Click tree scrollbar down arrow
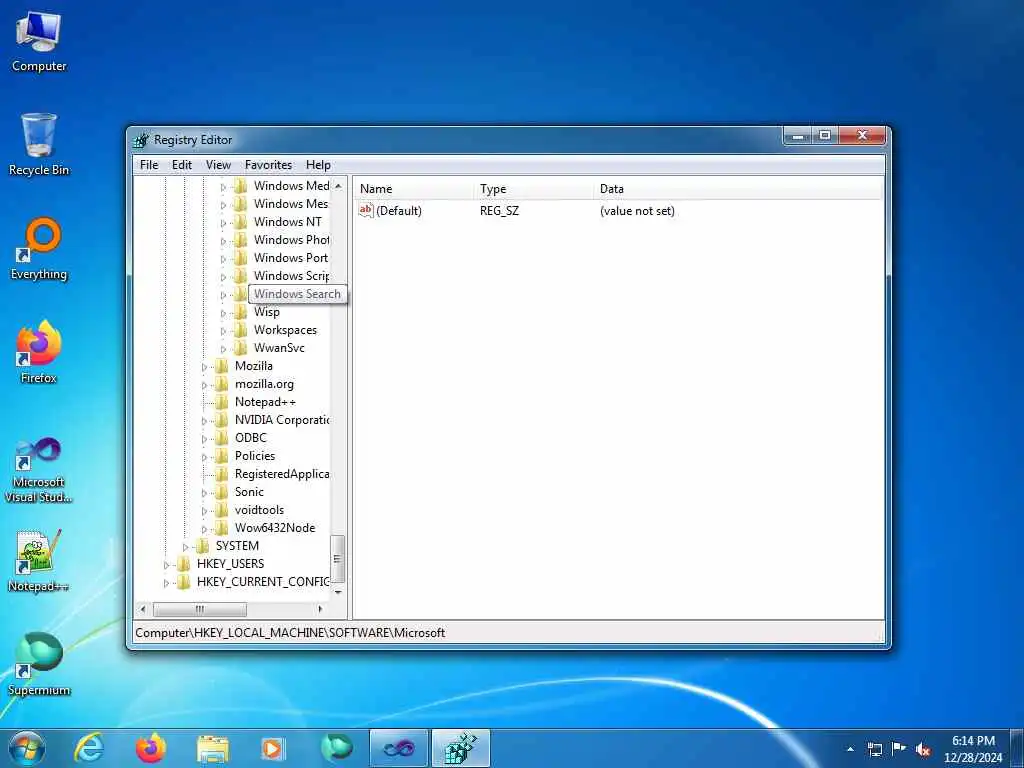The height and width of the screenshot is (768, 1024). point(338,592)
